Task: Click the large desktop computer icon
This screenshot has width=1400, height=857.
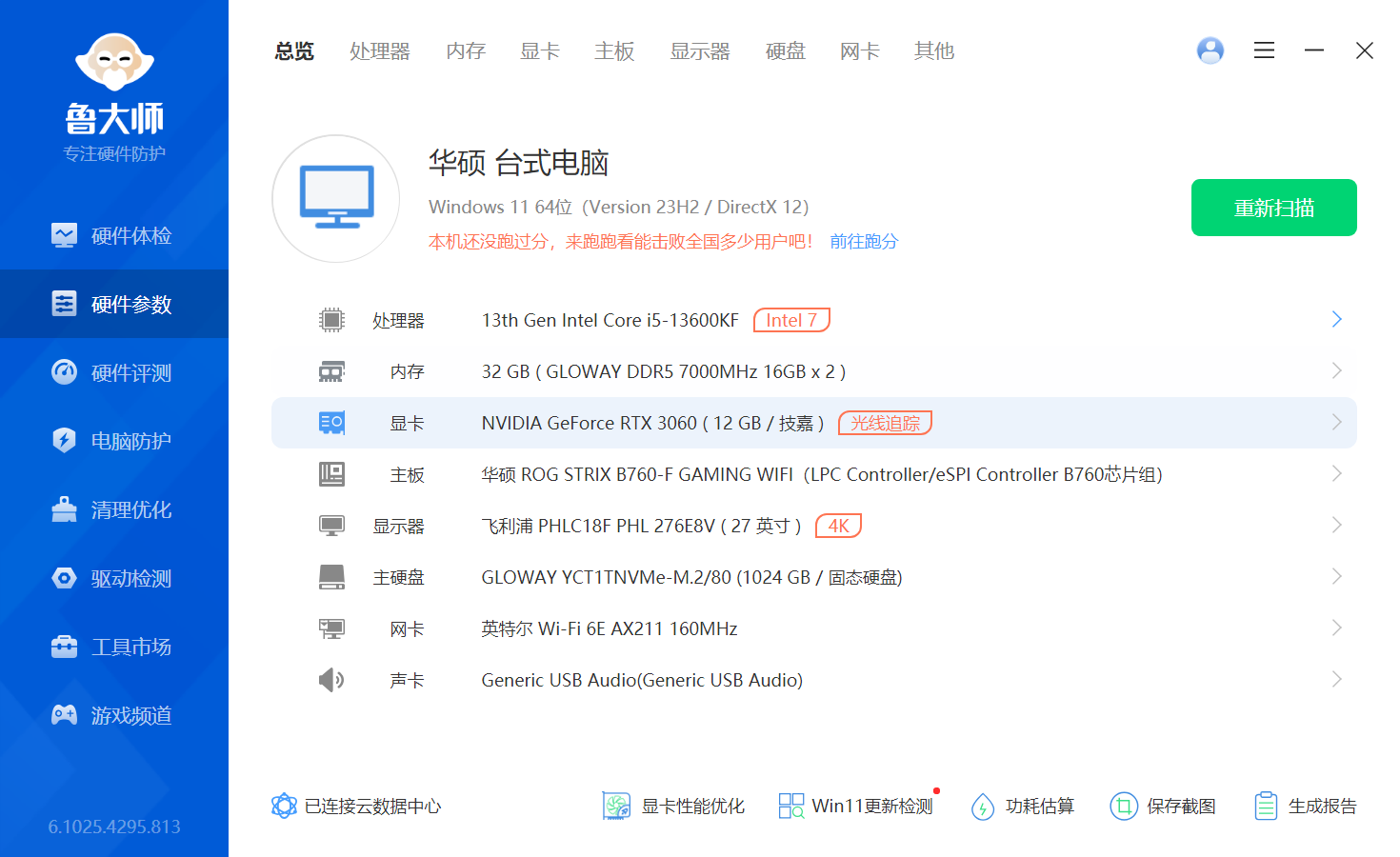Action: point(336,198)
